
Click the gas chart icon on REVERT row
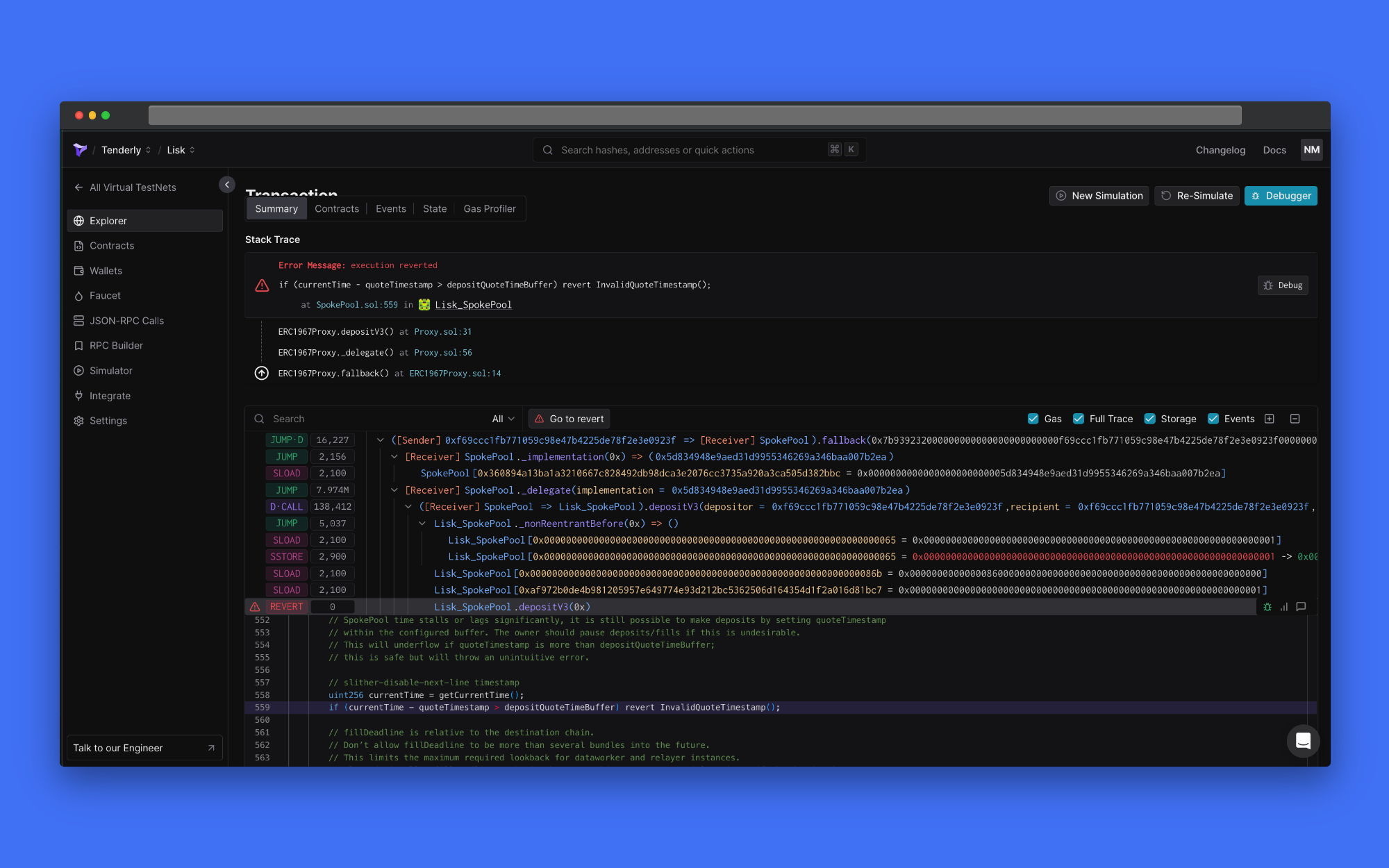[1284, 607]
